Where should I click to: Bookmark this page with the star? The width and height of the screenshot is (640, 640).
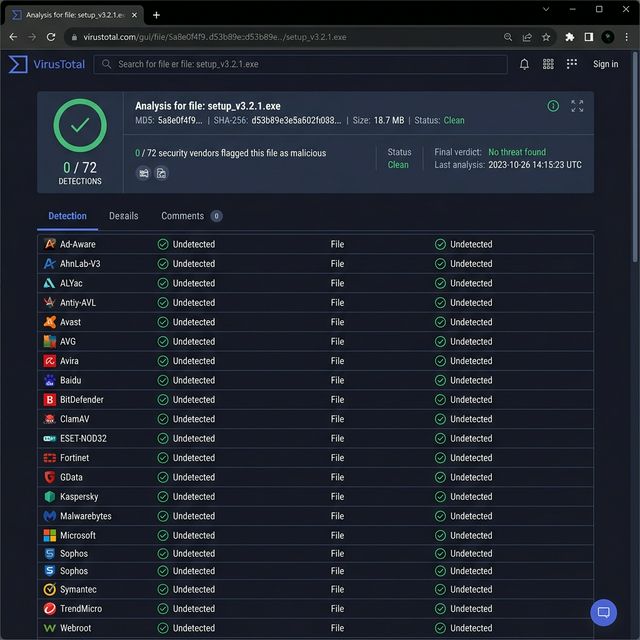[x=546, y=37]
